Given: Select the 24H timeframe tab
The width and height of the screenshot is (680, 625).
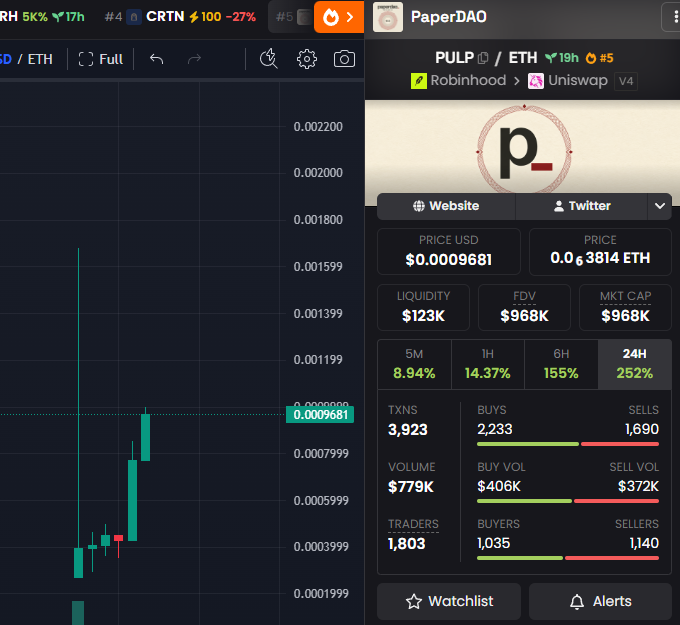Looking at the screenshot, I should click(x=634, y=364).
